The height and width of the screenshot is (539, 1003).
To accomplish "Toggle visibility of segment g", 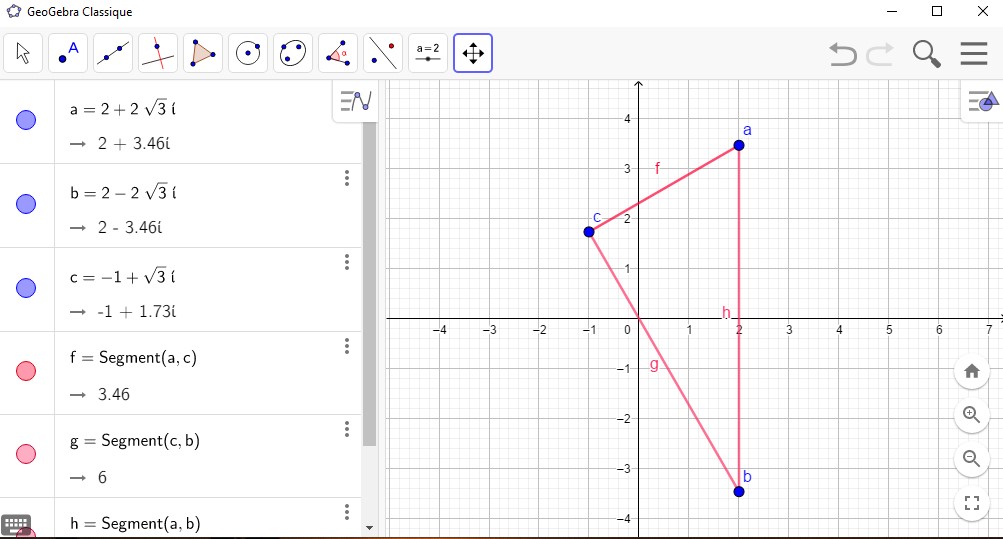I will [x=26, y=454].
